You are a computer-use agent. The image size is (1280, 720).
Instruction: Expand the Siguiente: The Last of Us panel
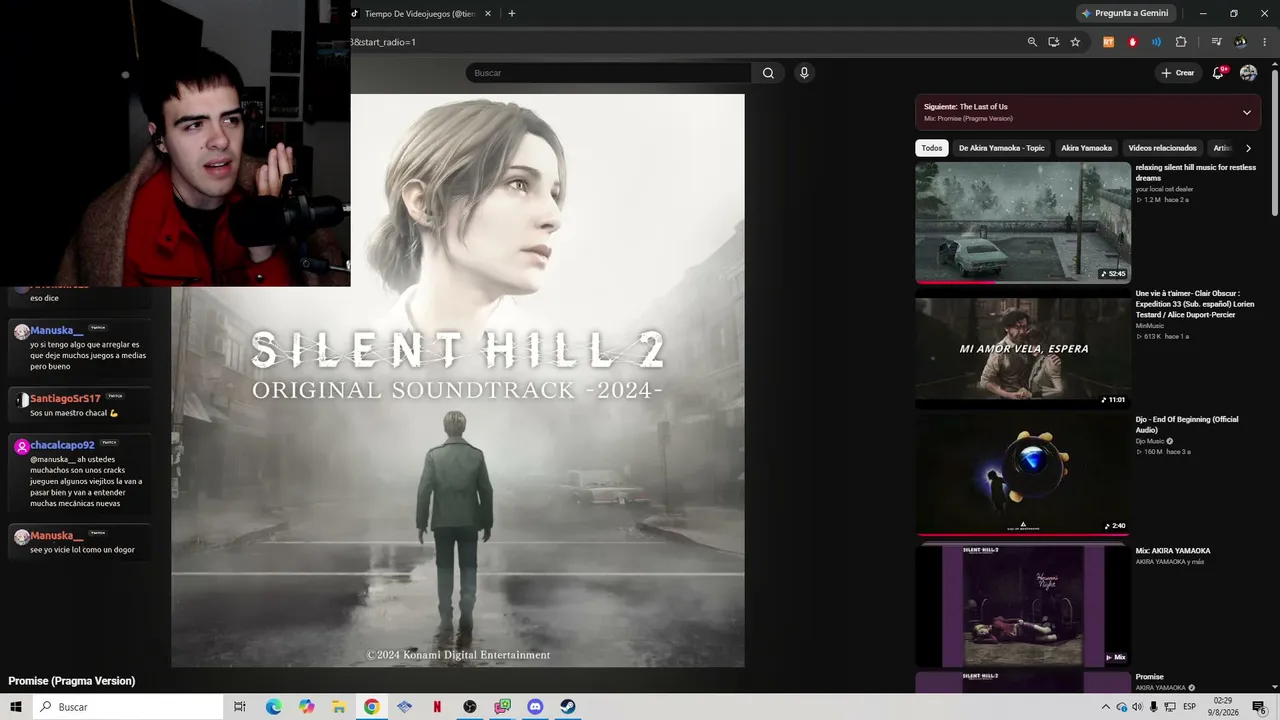point(1246,112)
